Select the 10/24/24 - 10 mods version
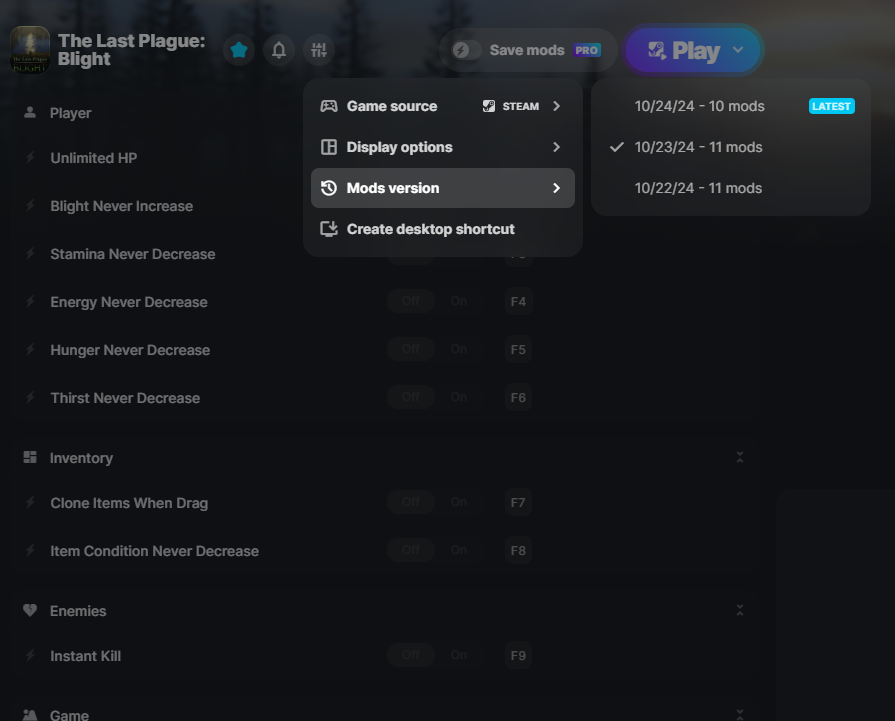Image resolution: width=895 pixels, height=721 pixels. pyautogui.click(x=731, y=106)
